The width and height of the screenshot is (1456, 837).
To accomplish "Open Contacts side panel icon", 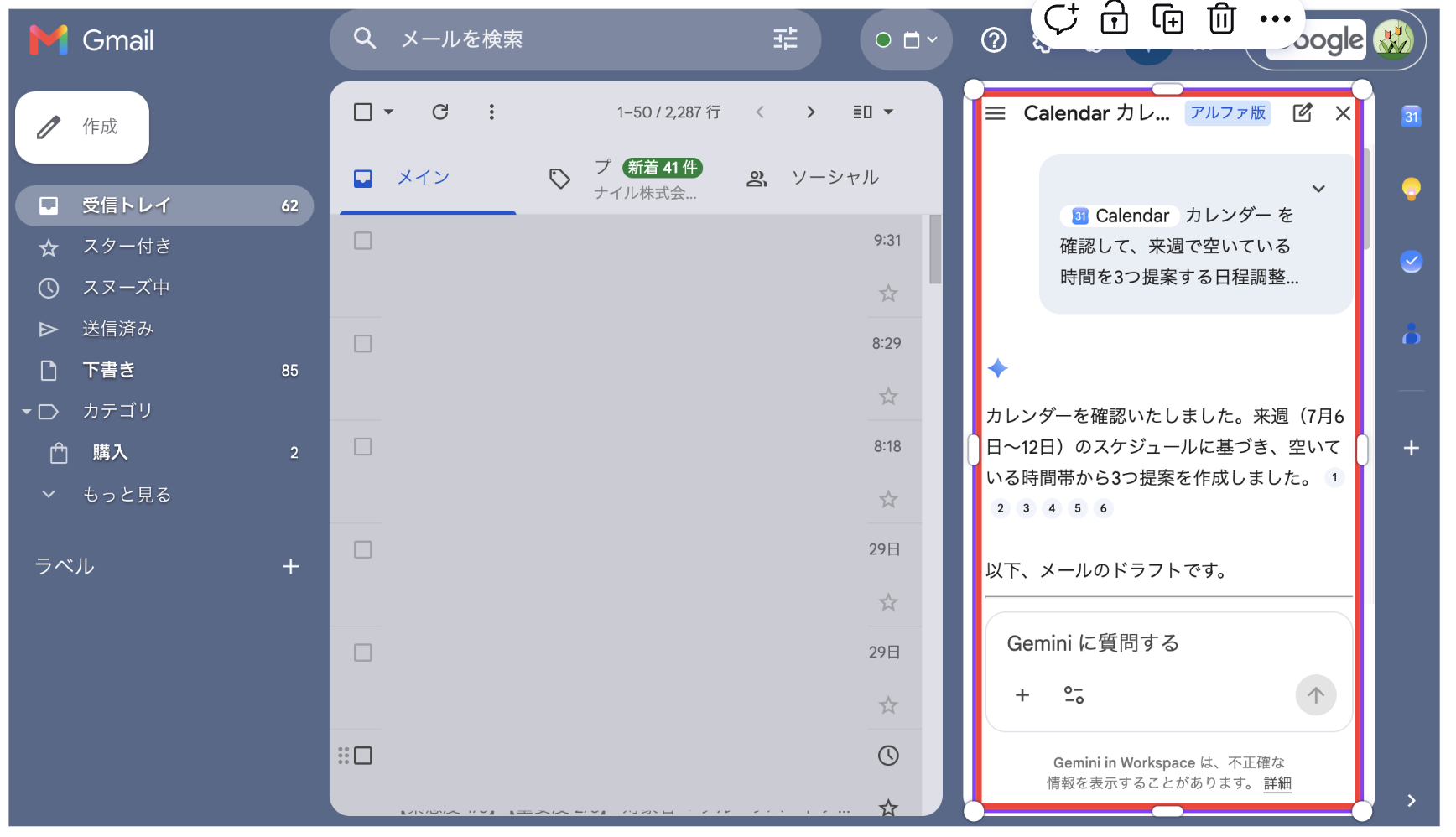I will point(1412,334).
